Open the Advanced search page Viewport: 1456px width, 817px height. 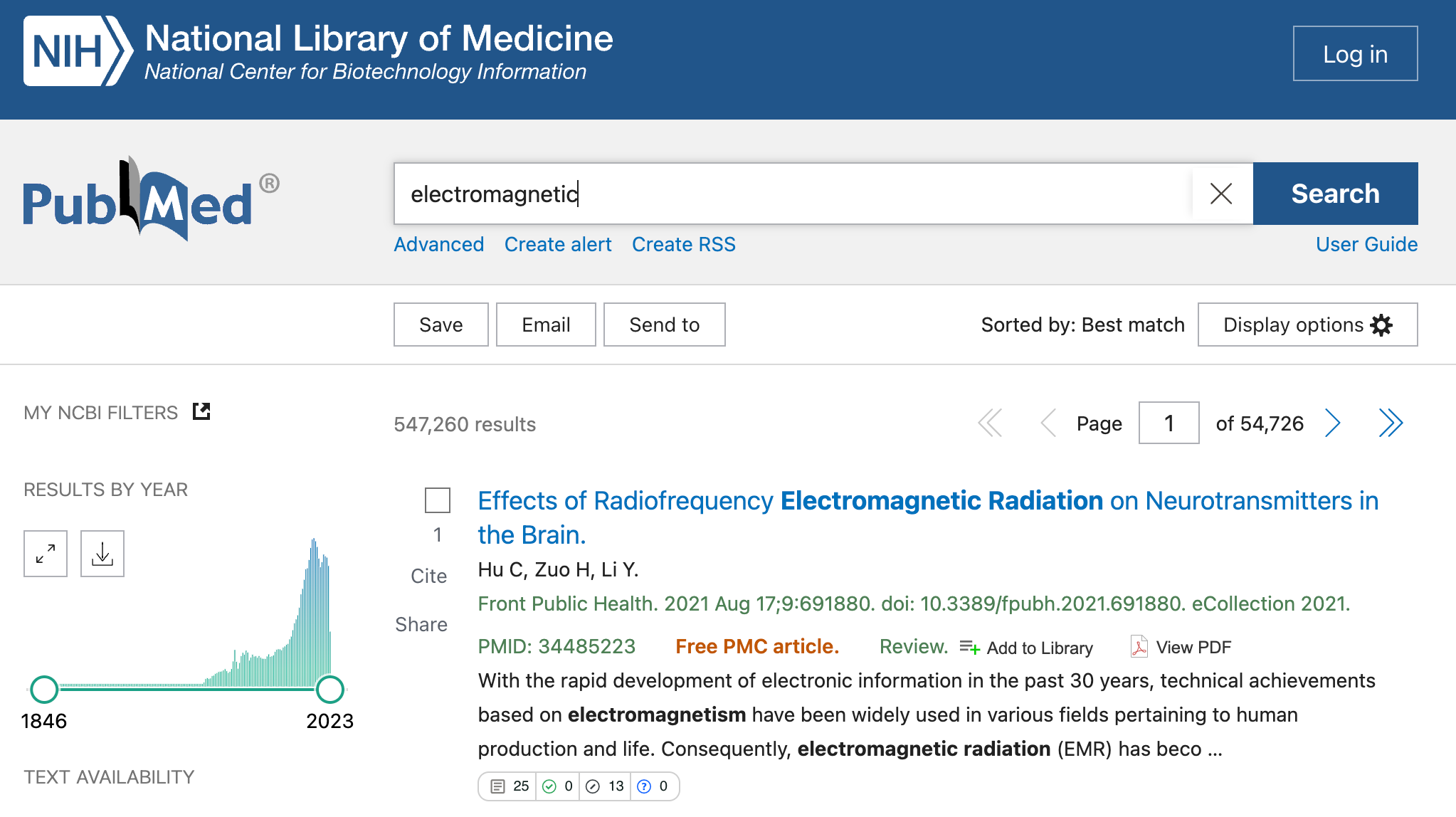pos(438,244)
